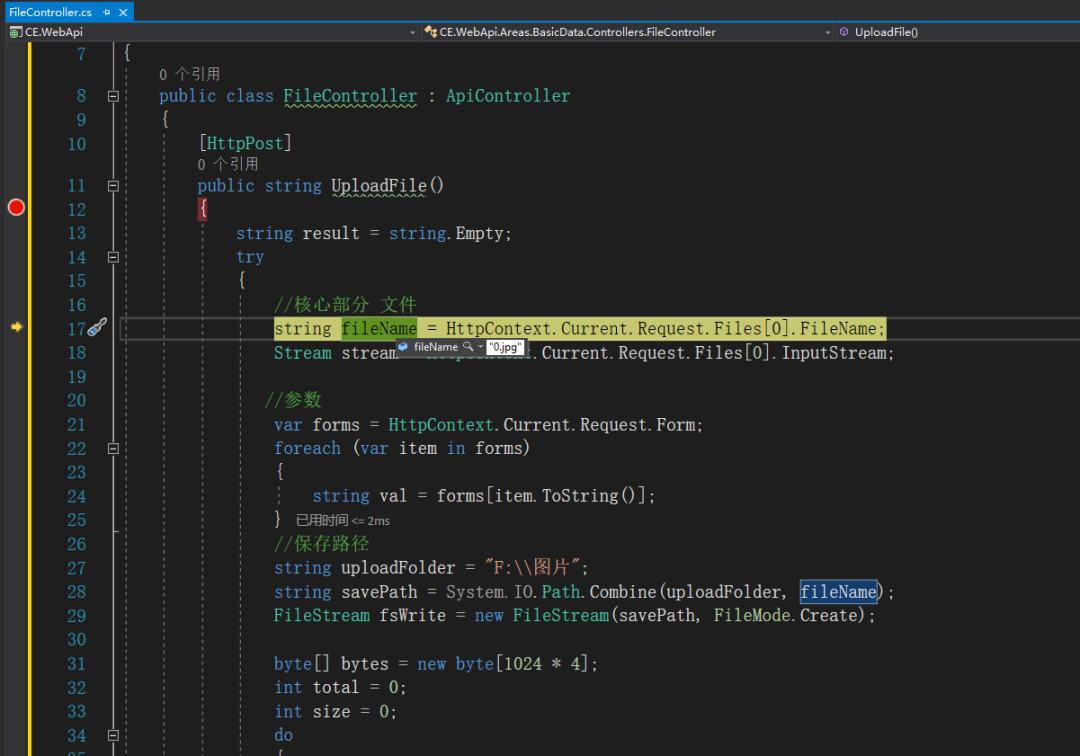Open the FileController class navigation dropdown

click(827, 32)
